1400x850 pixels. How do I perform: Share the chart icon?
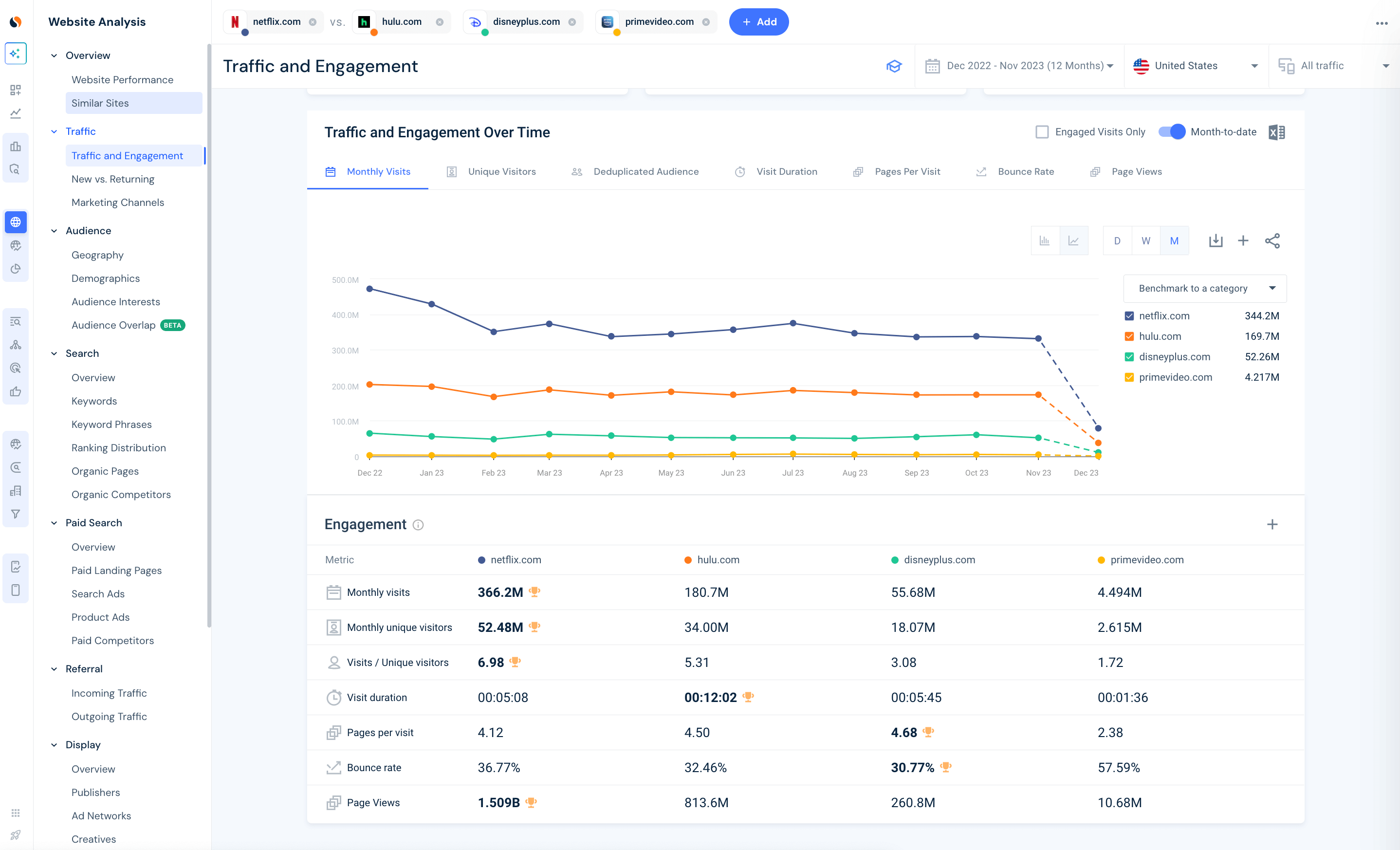click(x=1272, y=240)
